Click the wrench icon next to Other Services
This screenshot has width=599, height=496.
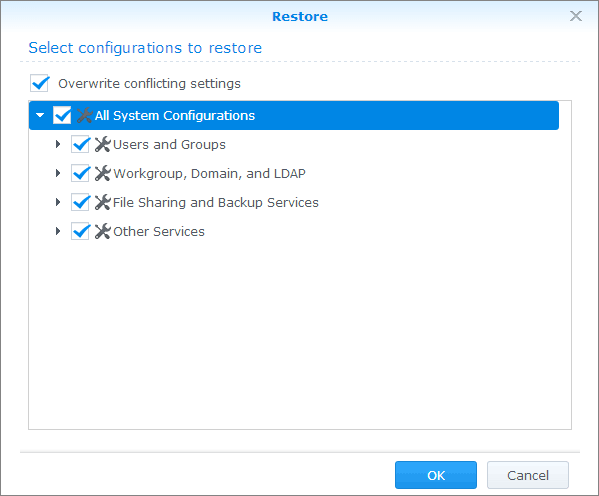(x=102, y=232)
